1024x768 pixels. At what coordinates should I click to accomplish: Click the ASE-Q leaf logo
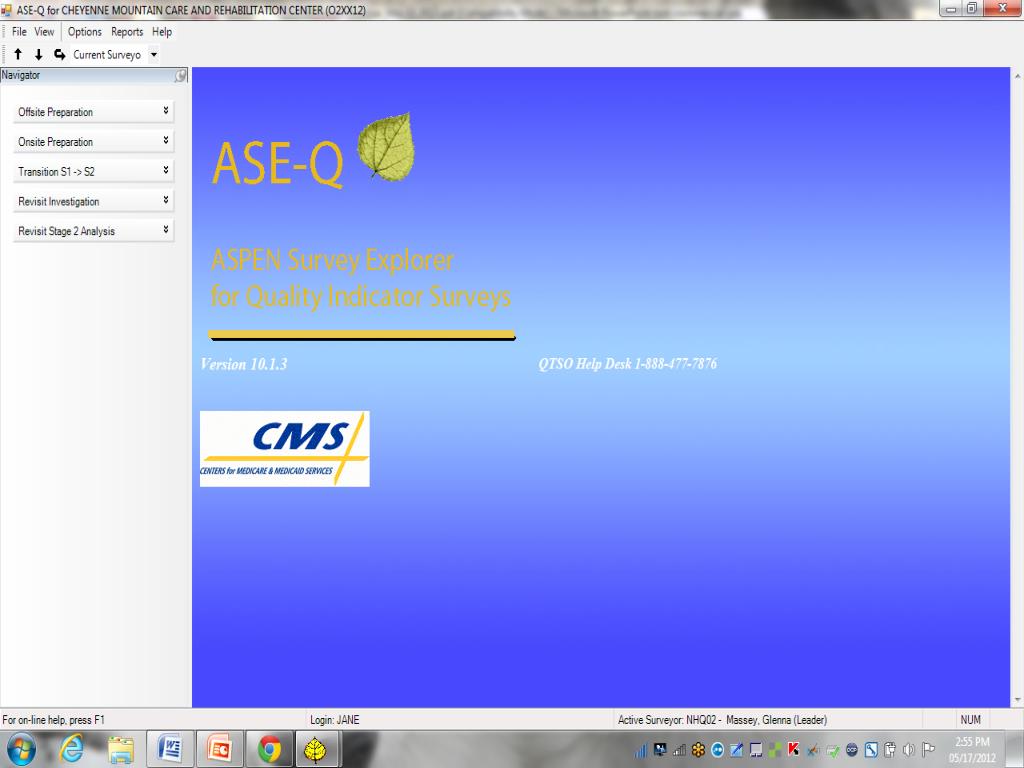coord(387,146)
